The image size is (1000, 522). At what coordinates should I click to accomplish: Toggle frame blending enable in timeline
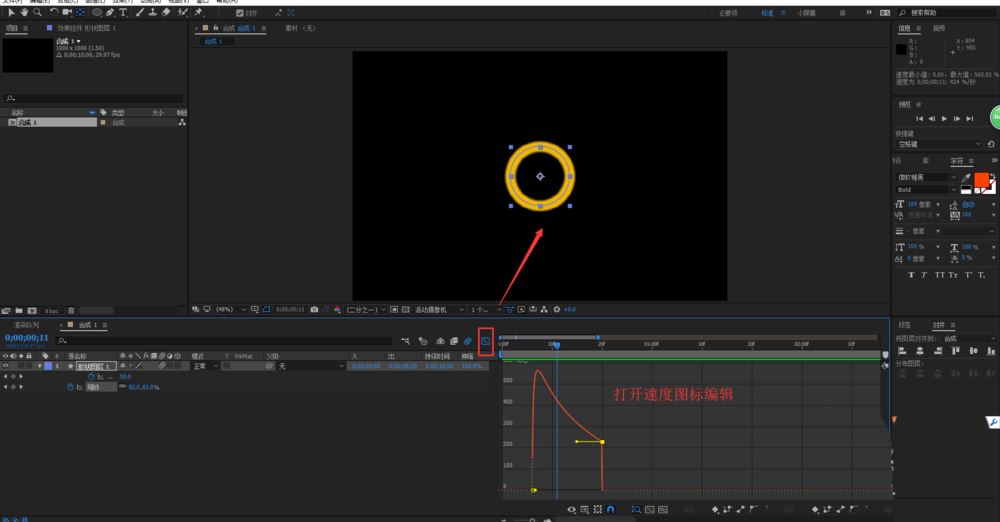pos(453,341)
